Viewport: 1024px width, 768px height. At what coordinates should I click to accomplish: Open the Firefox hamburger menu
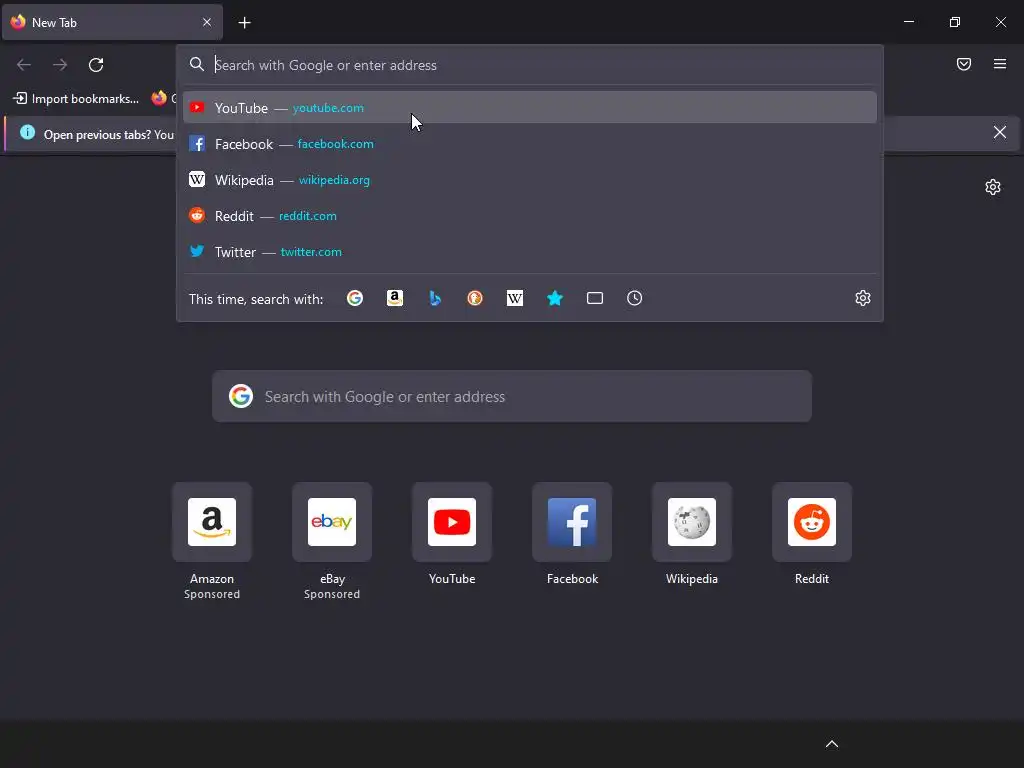pyautogui.click(x=1000, y=64)
